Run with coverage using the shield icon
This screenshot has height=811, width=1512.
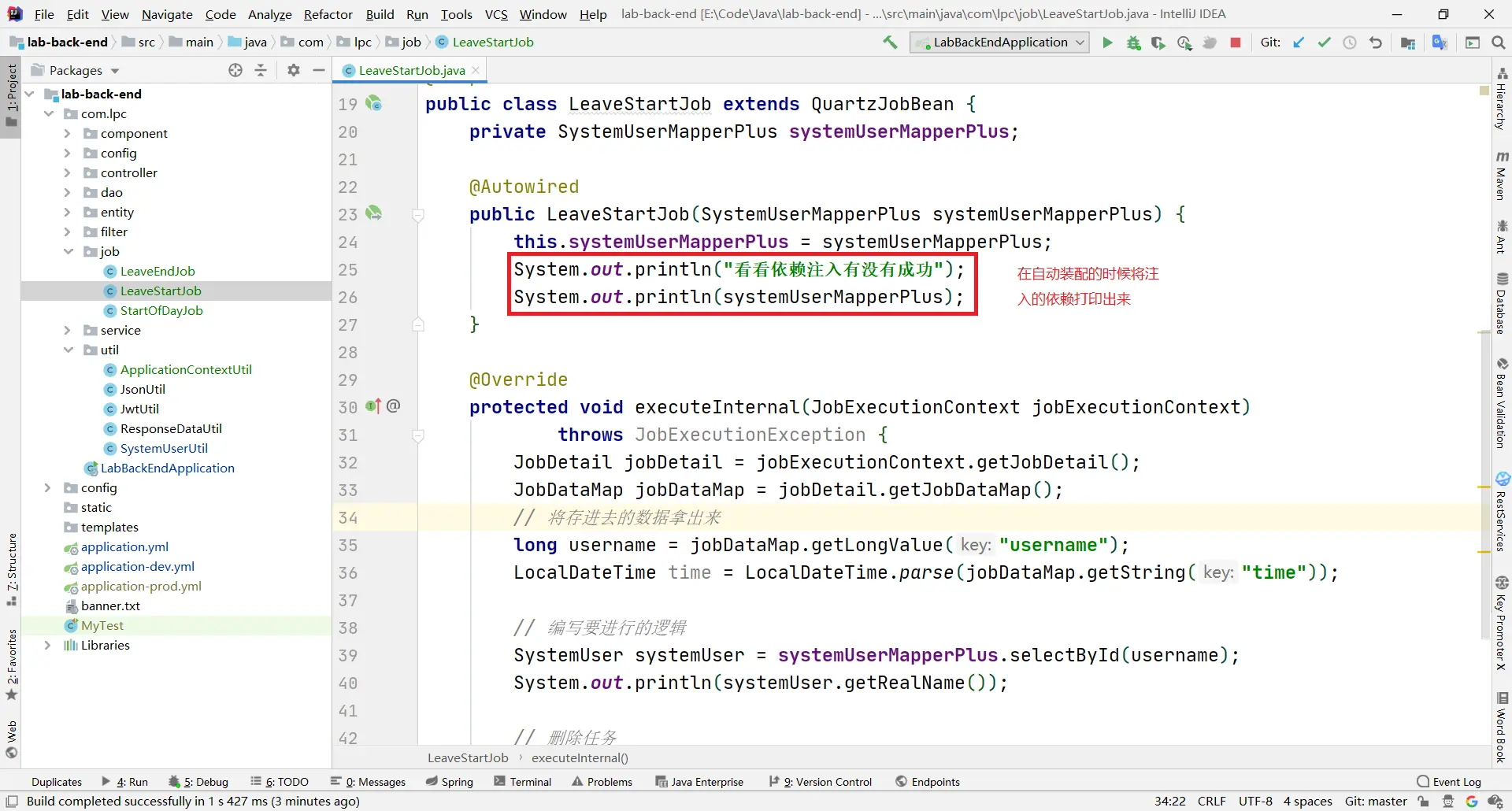(x=1158, y=43)
